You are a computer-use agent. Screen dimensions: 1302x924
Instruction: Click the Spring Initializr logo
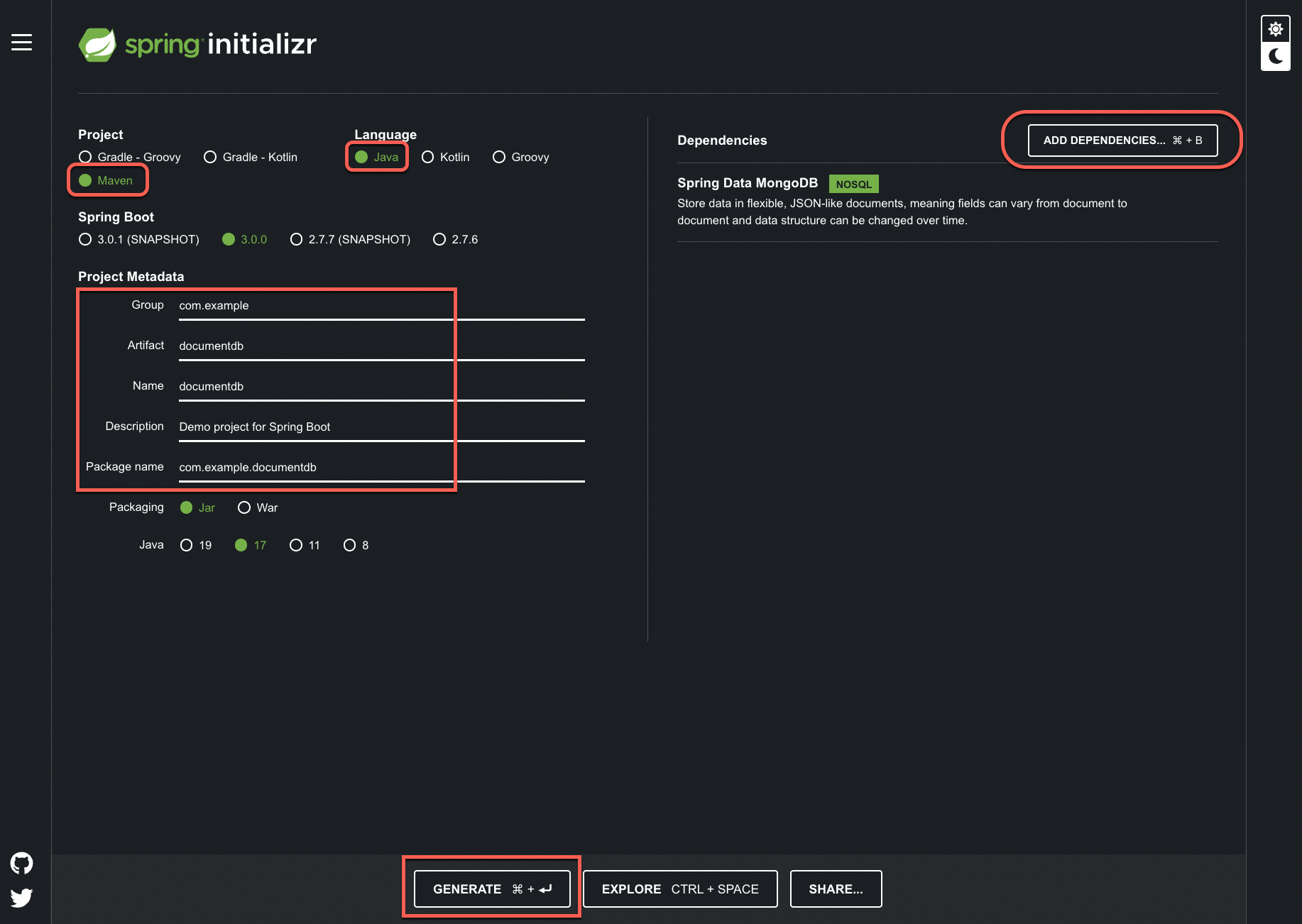pos(197,45)
